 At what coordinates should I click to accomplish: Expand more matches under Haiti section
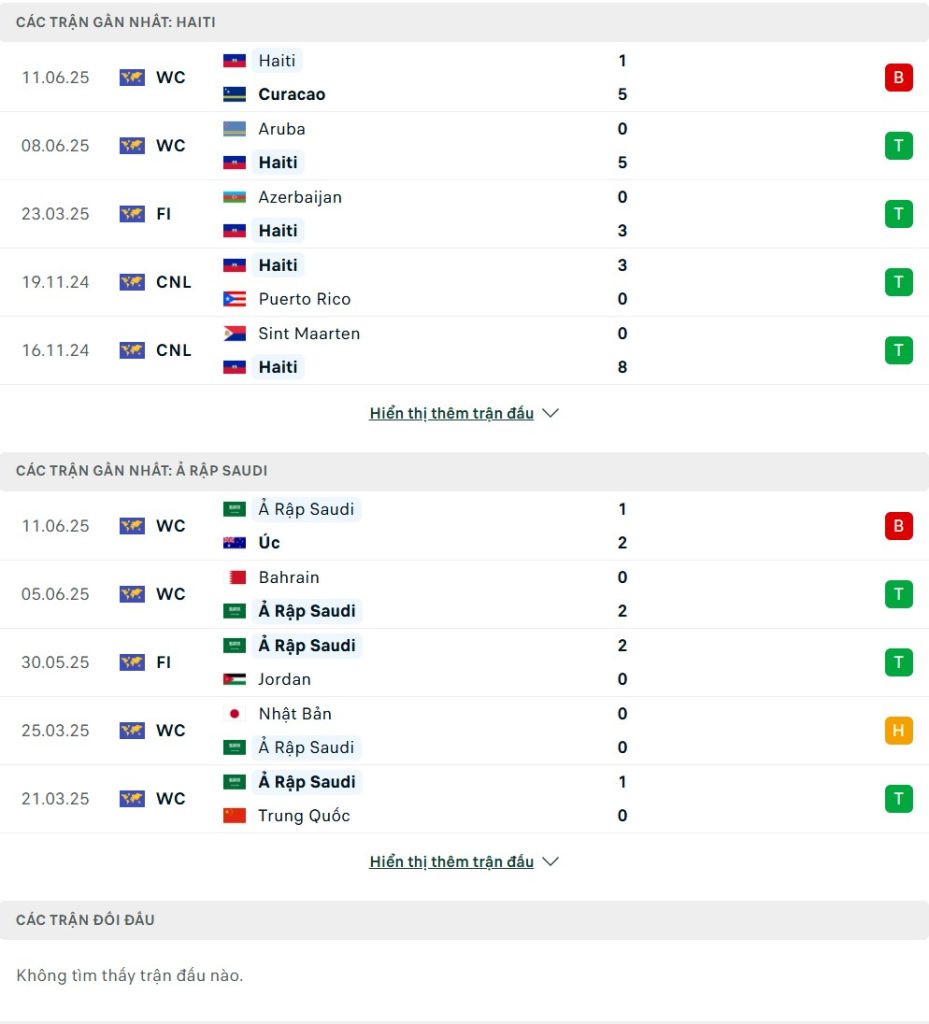(452, 413)
